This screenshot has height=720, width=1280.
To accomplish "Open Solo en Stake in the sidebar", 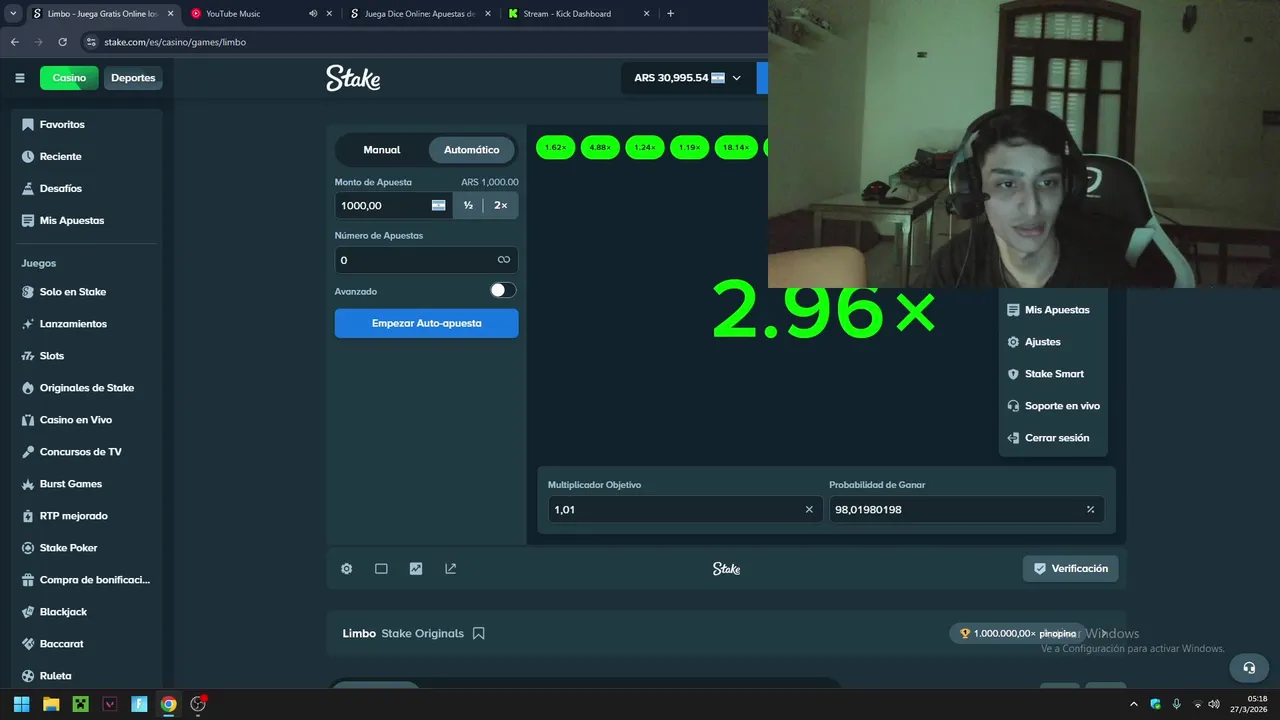I will click(x=86, y=292).
